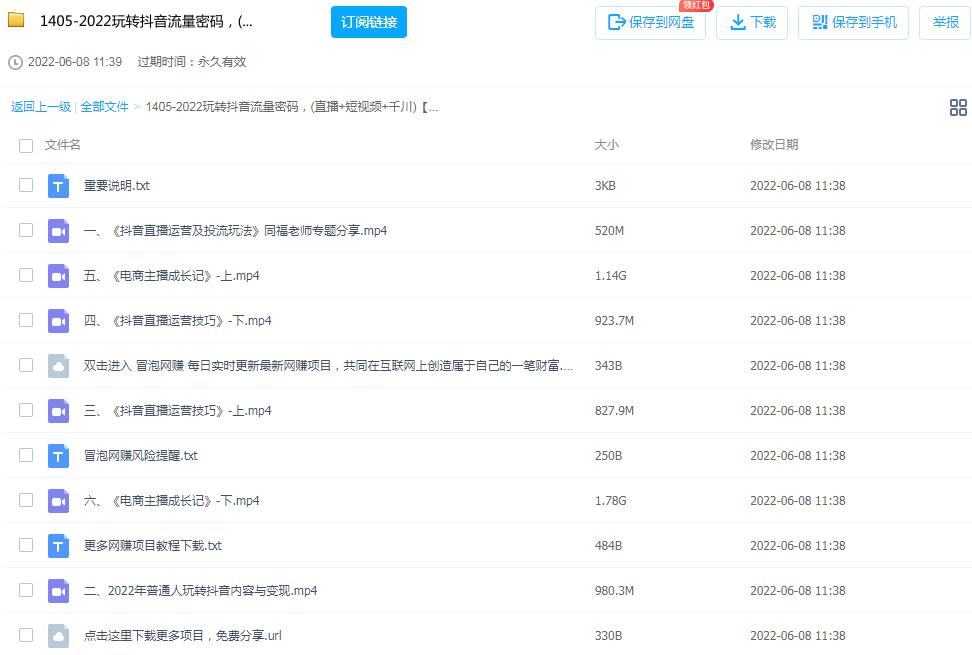Check the box for 双击进入 冒泡网赚 file
The image size is (972, 655).
click(26, 365)
